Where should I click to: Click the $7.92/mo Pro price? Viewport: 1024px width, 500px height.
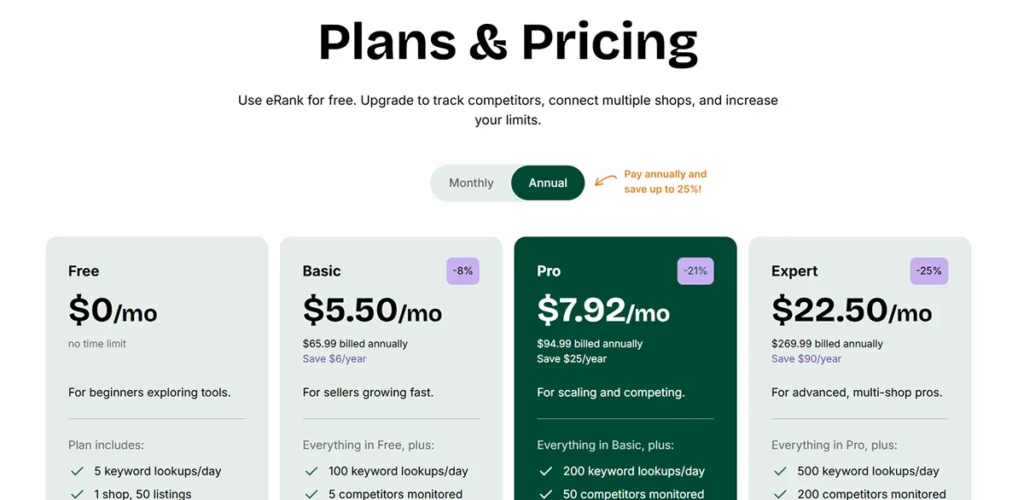pos(603,310)
